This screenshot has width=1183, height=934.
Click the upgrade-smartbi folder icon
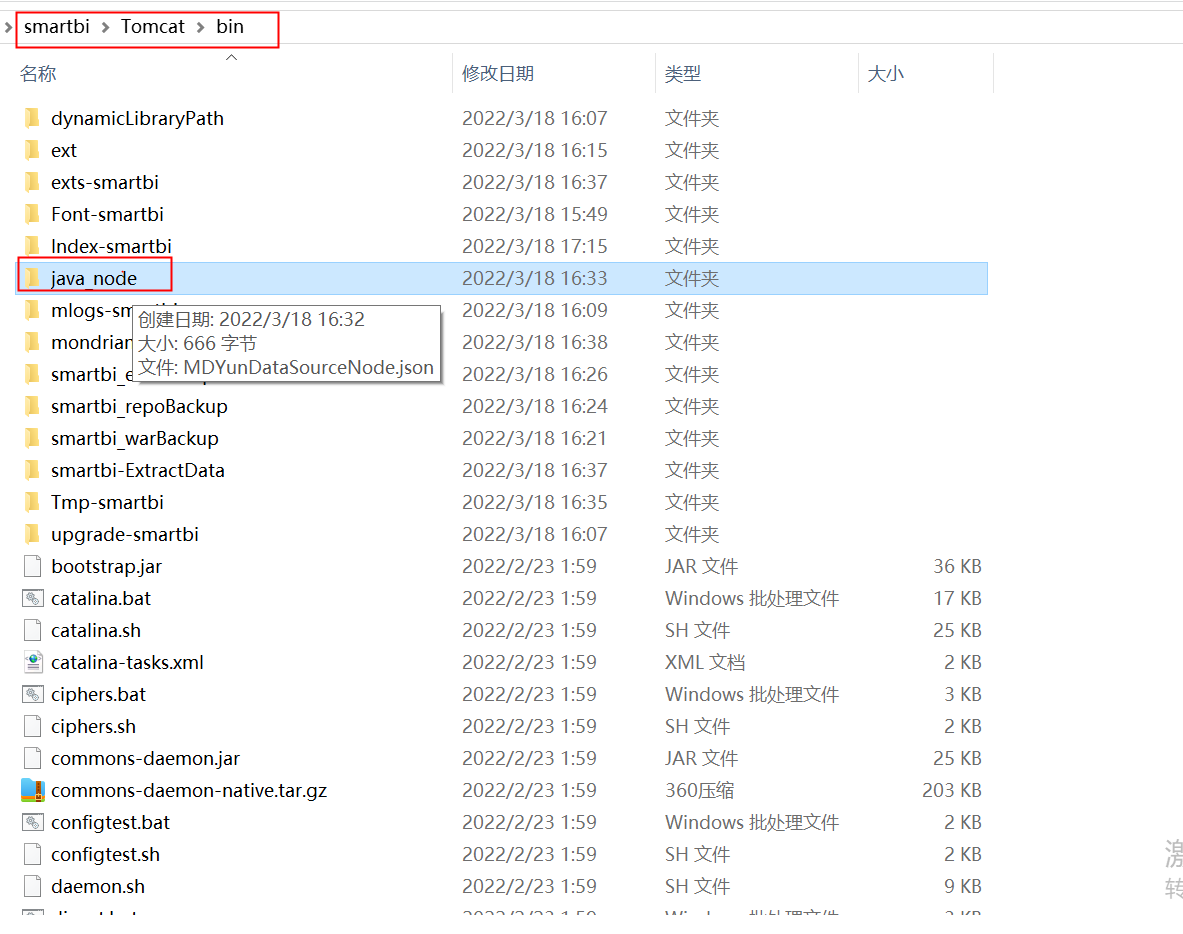[32, 534]
